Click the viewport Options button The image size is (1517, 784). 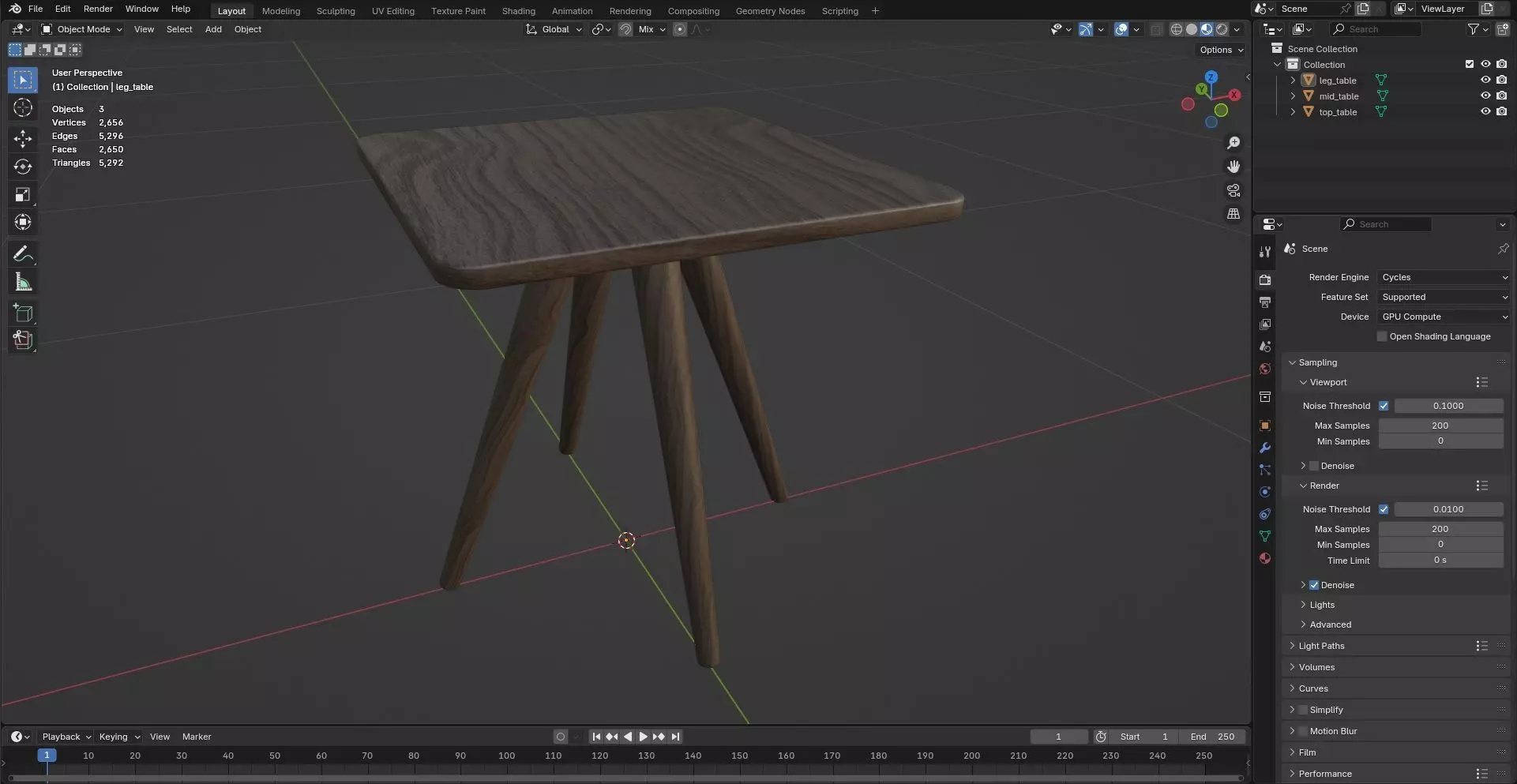tap(1221, 50)
